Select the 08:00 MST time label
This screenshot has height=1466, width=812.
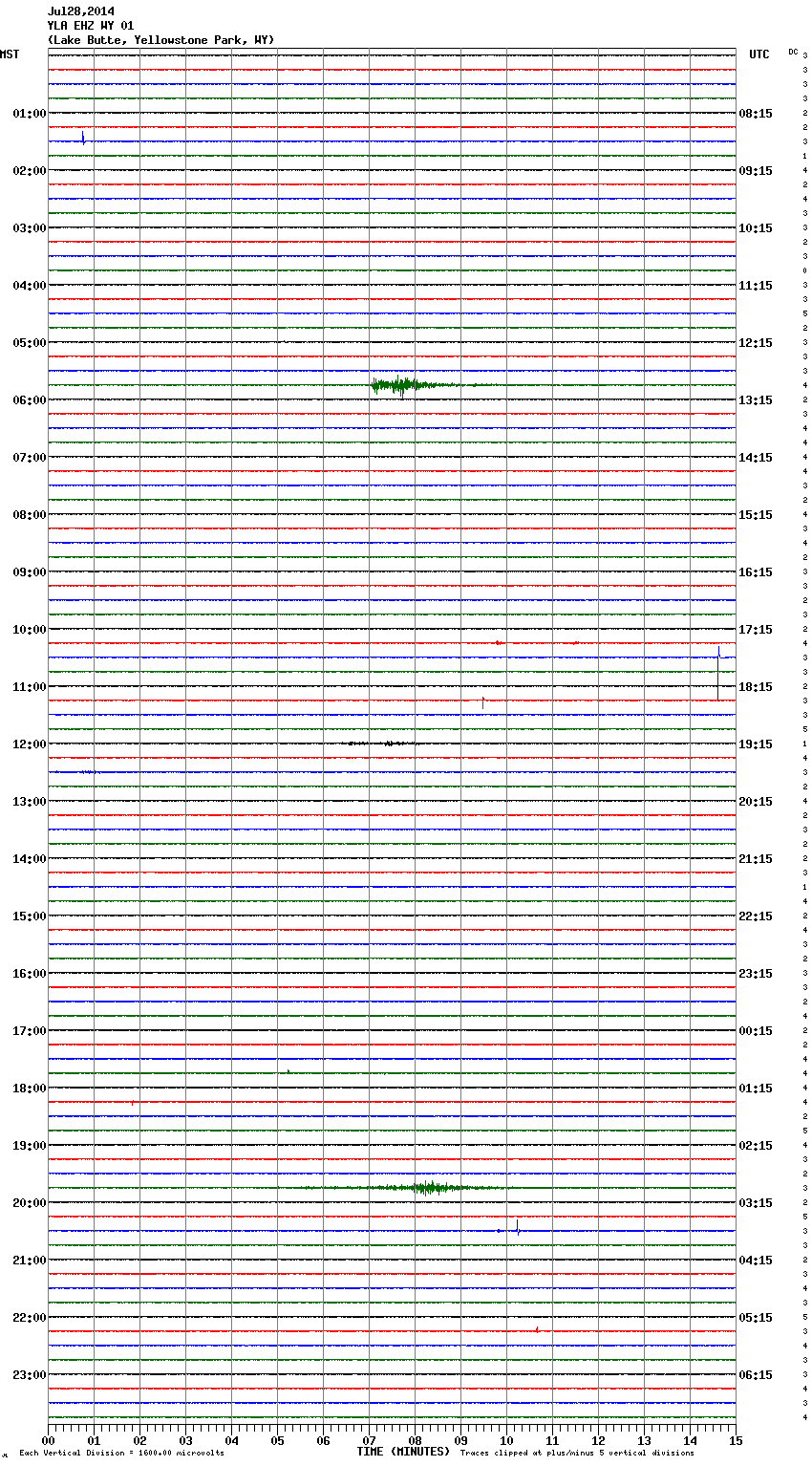pyautogui.click(x=30, y=515)
